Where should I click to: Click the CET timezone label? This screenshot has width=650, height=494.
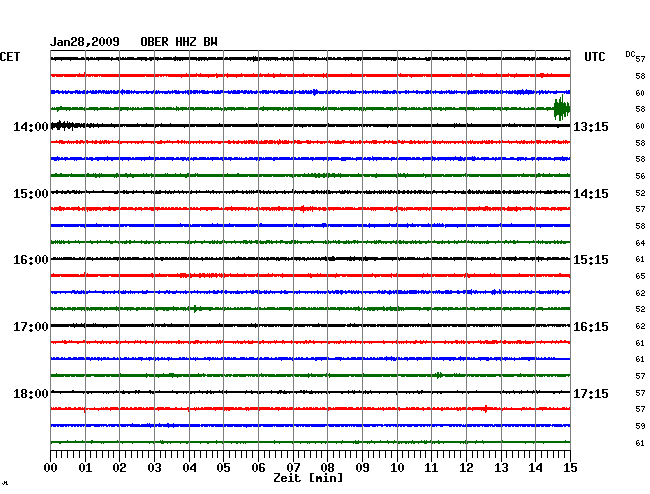(10, 57)
